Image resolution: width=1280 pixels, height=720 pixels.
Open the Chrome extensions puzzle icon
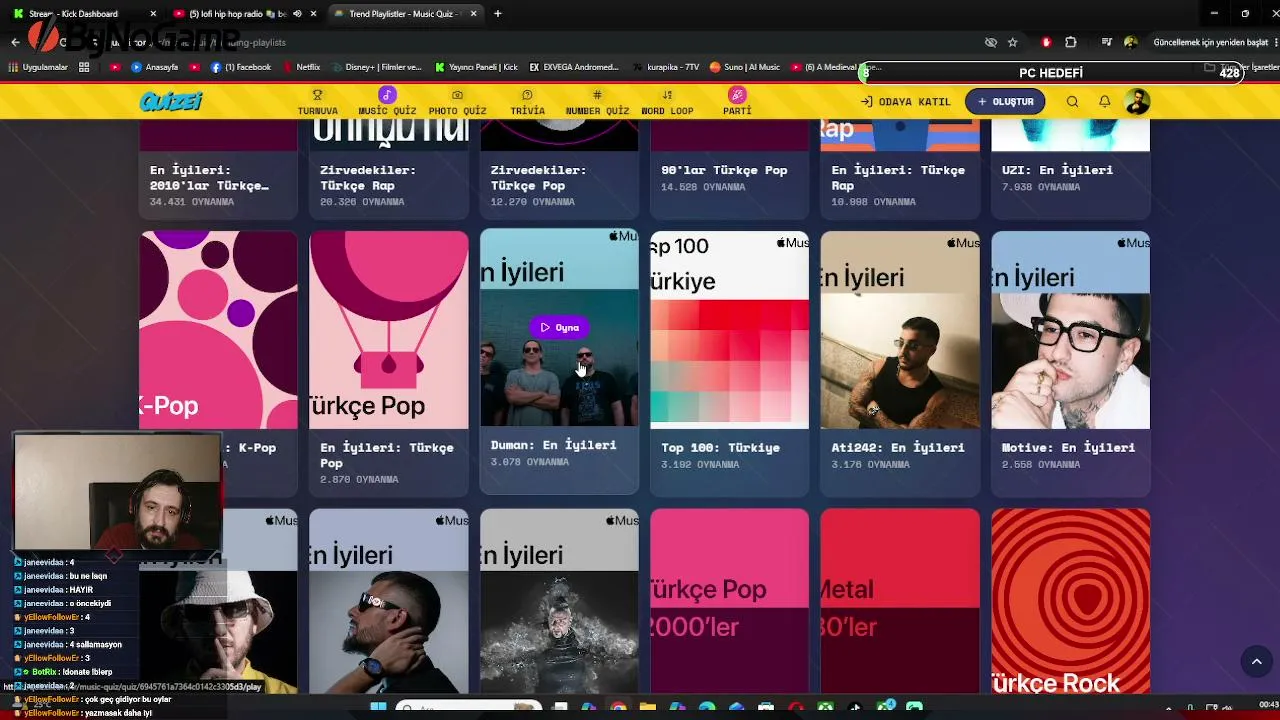[x=1071, y=42]
